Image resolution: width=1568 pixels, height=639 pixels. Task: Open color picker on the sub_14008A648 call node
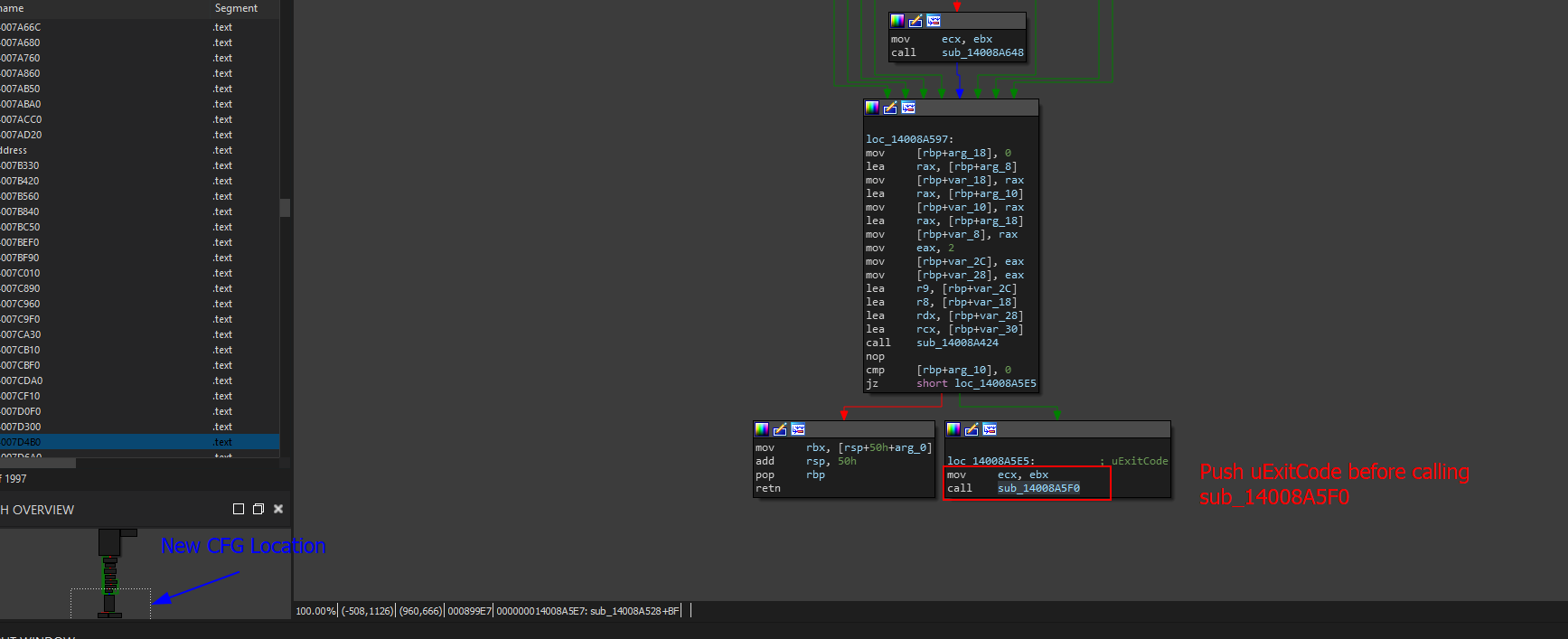point(897,21)
